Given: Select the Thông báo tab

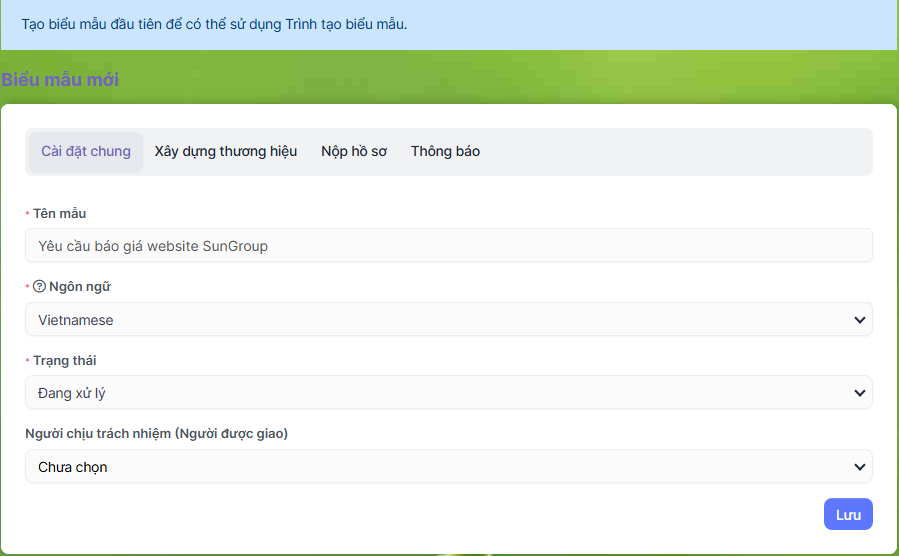Looking at the screenshot, I should 445,152.
